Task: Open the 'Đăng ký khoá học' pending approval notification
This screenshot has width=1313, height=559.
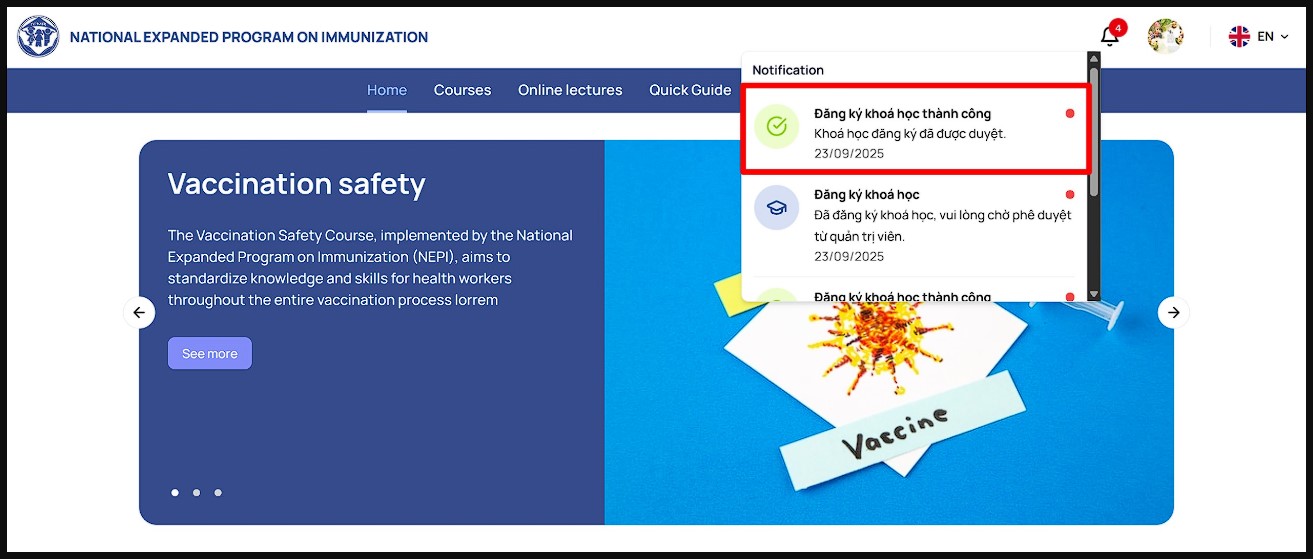Action: click(x=915, y=225)
